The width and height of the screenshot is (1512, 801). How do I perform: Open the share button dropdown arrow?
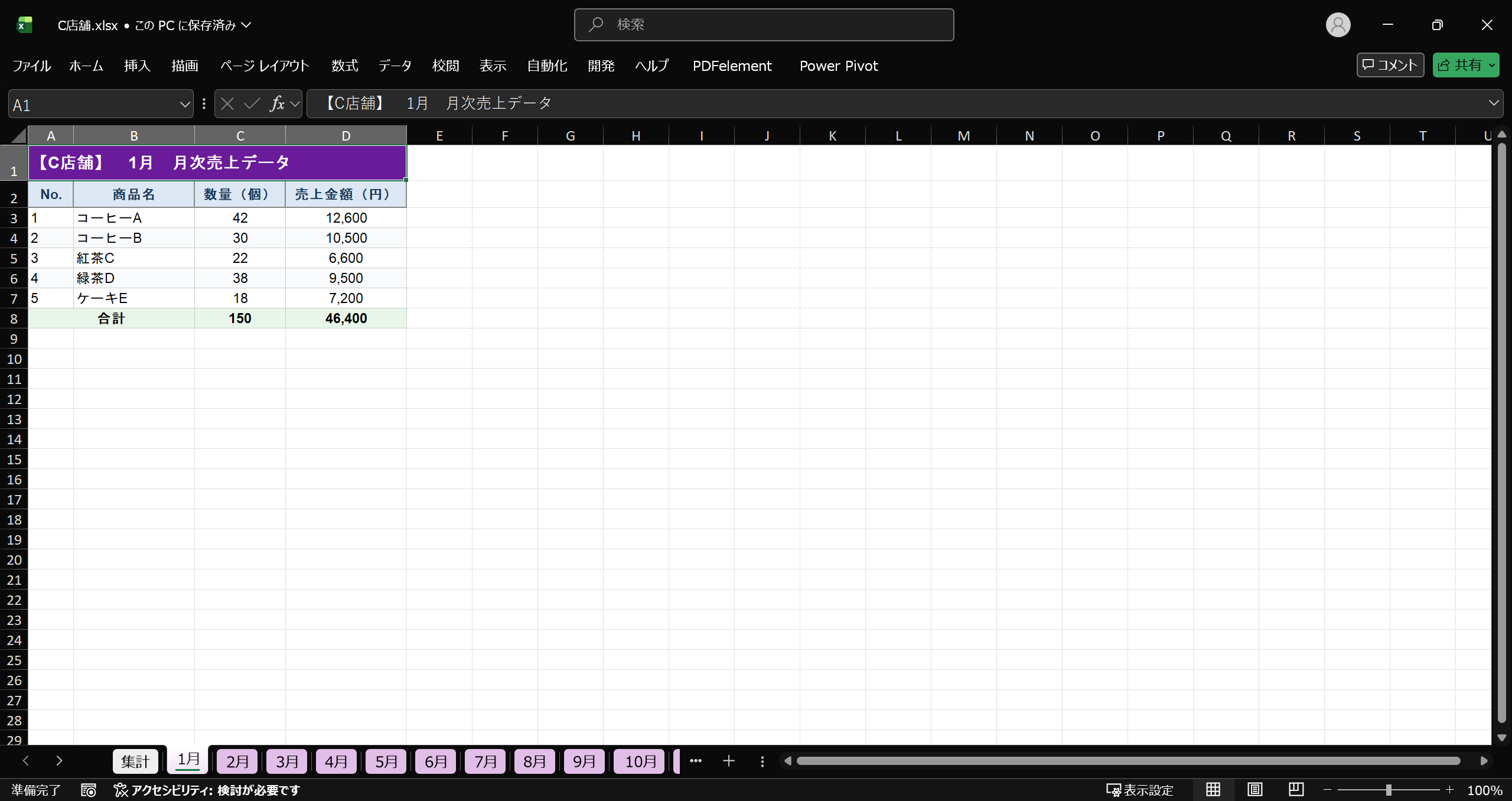coord(1492,66)
